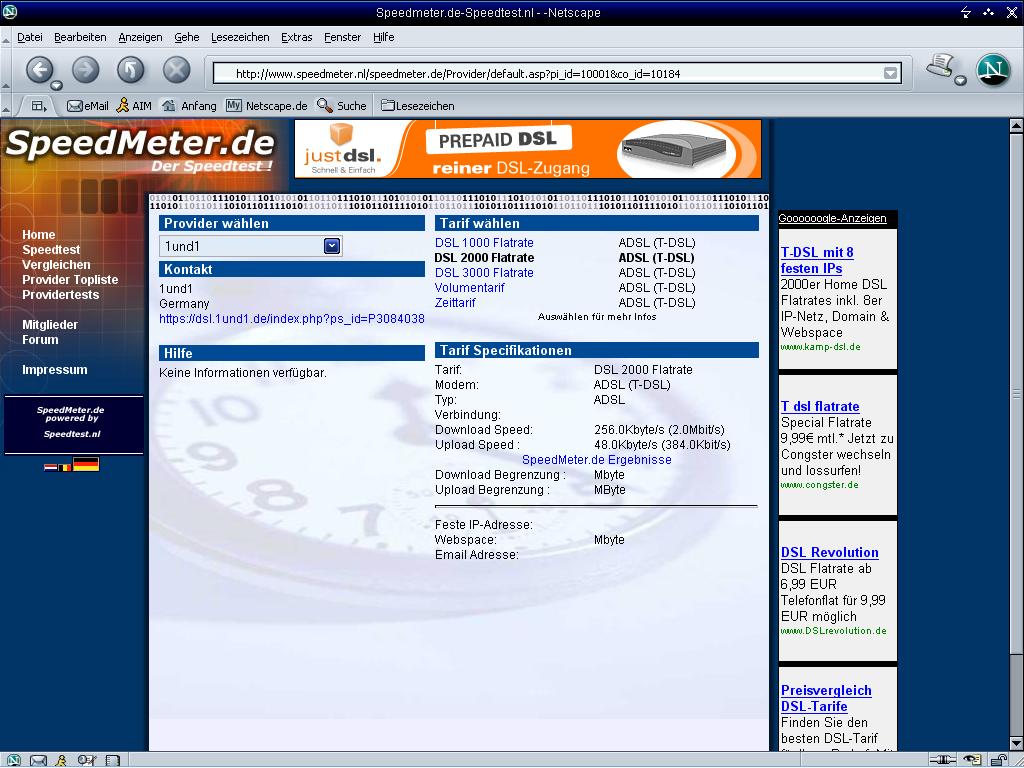Go to Anfang home page
The width and height of the screenshot is (1024, 768).
[x=189, y=106]
